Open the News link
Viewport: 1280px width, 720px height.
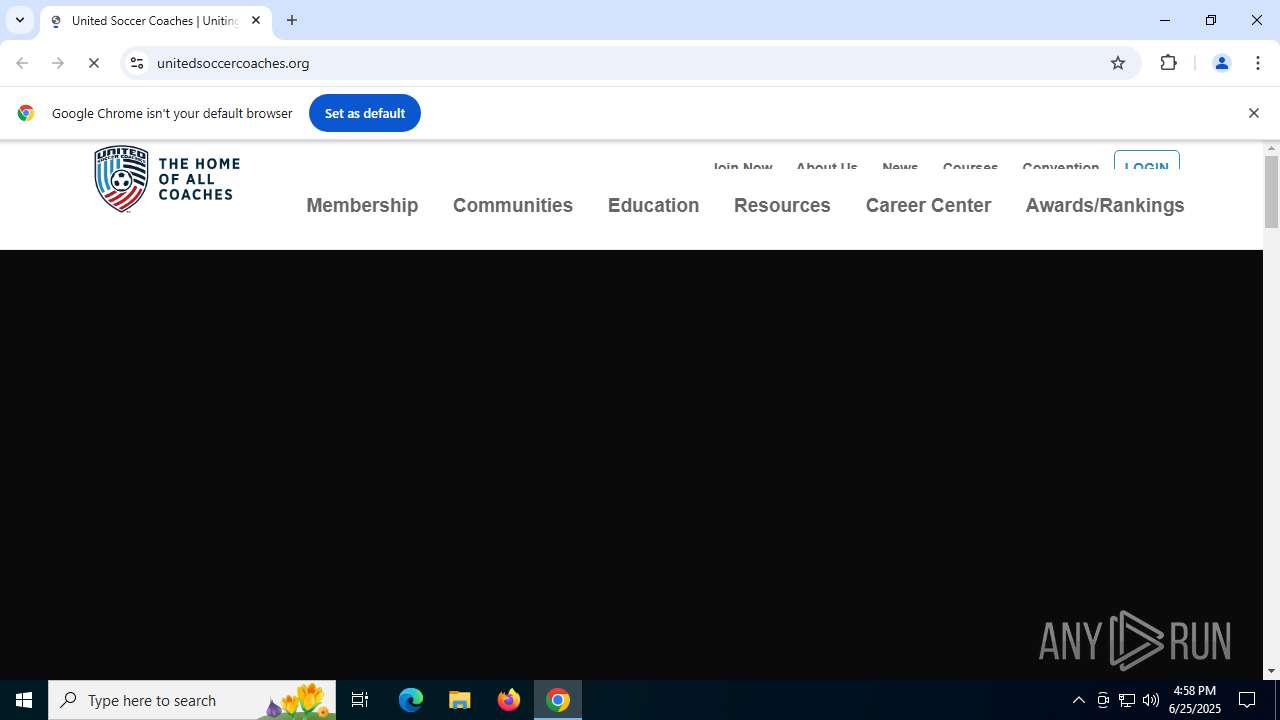900,166
